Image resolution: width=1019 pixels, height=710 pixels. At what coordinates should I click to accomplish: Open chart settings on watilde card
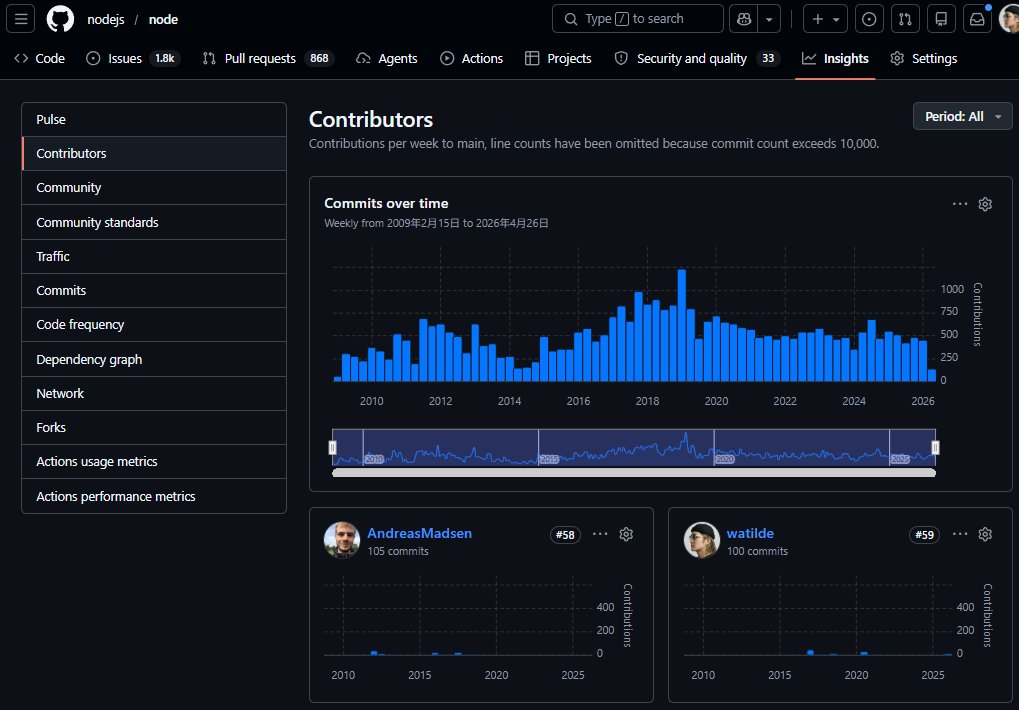[985, 534]
